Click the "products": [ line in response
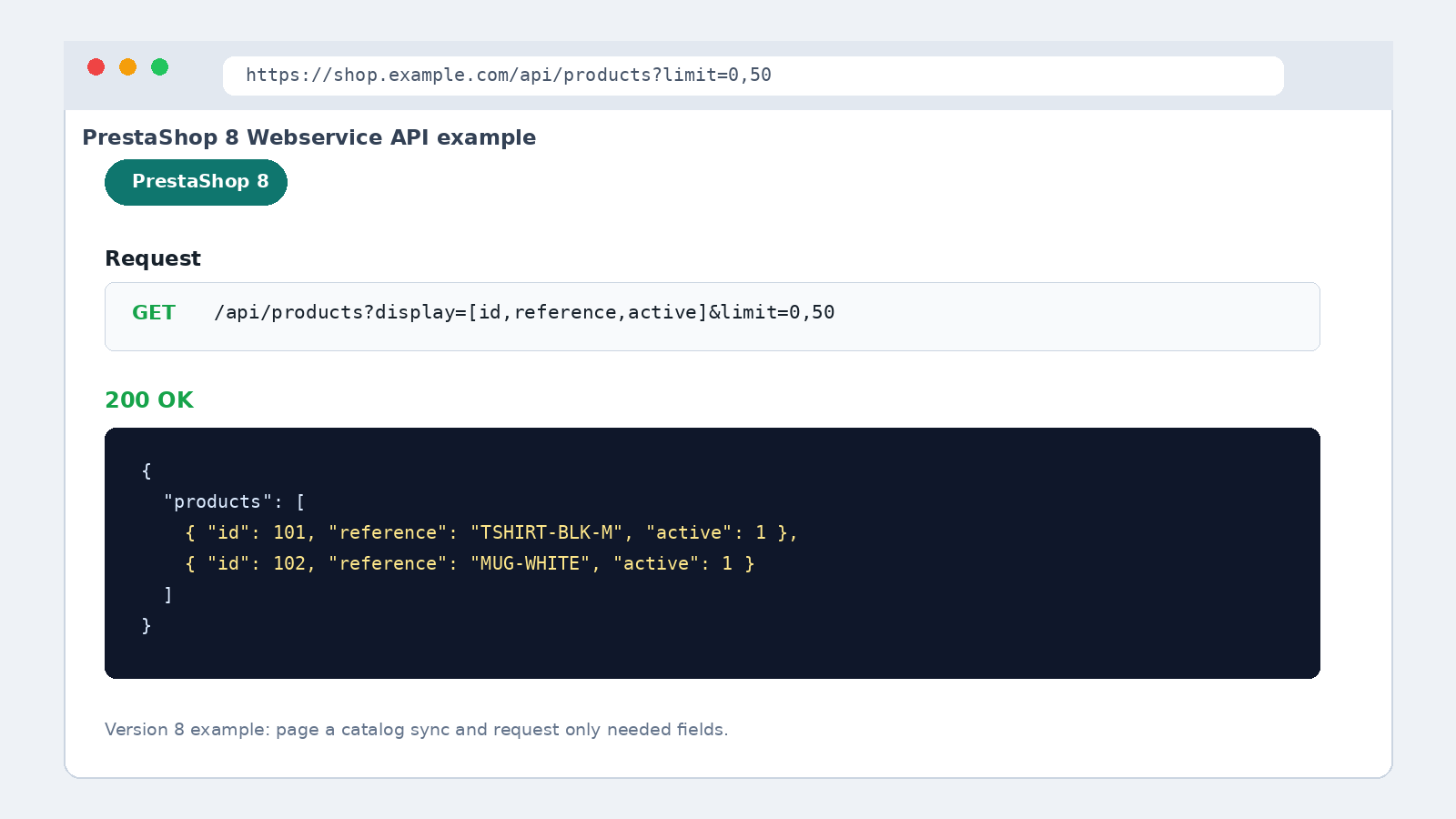 (x=235, y=501)
